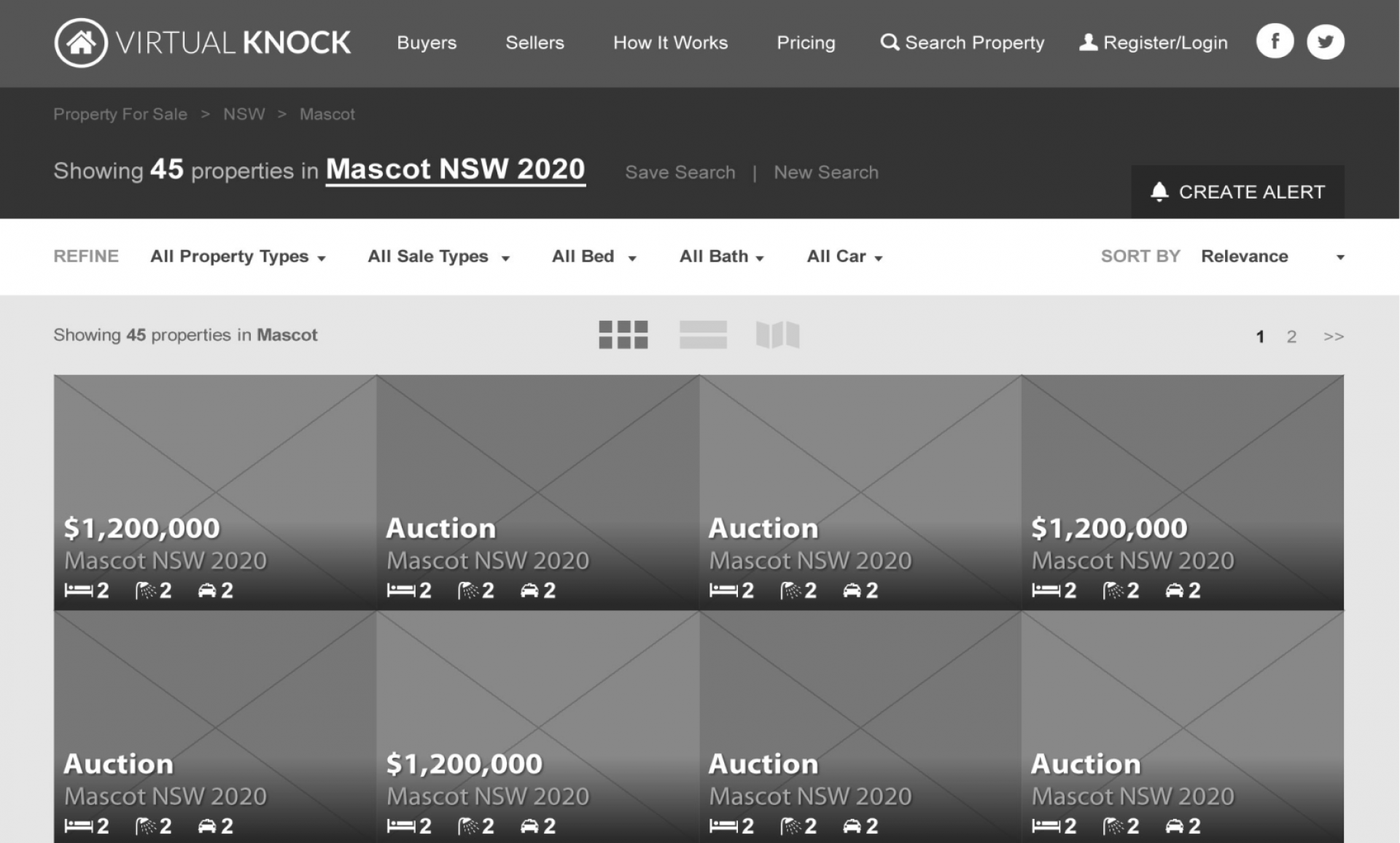This screenshot has width=1400, height=843.
Task: Switch to grid view layout
Action: (x=623, y=335)
